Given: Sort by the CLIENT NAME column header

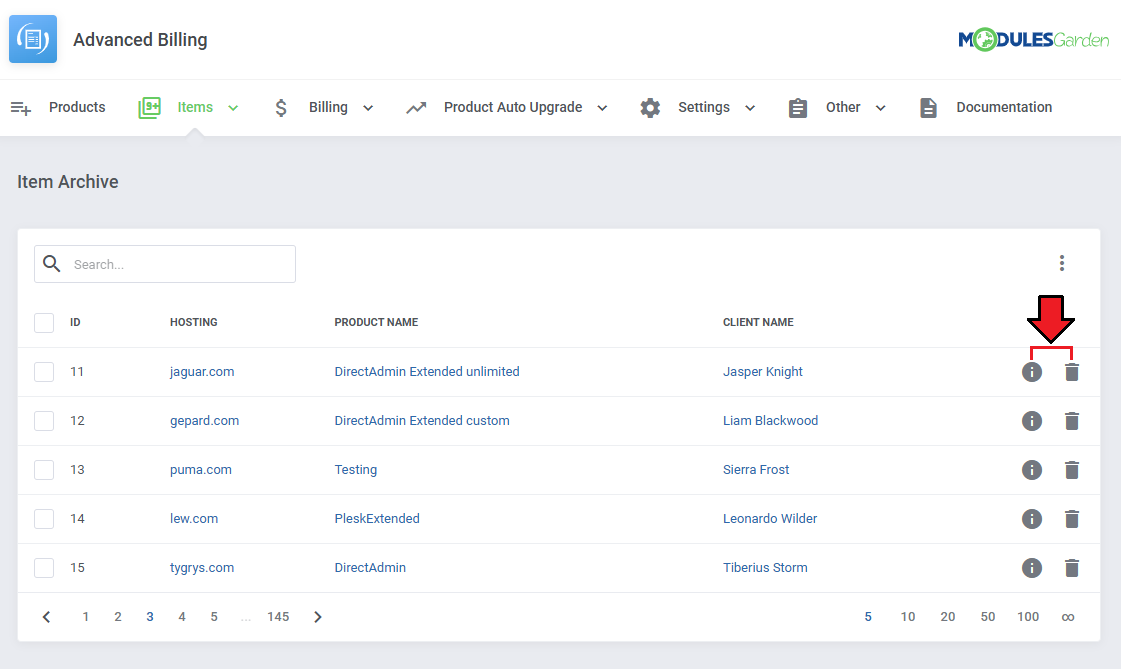Looking at the screenshot, I should pos(758,322).
